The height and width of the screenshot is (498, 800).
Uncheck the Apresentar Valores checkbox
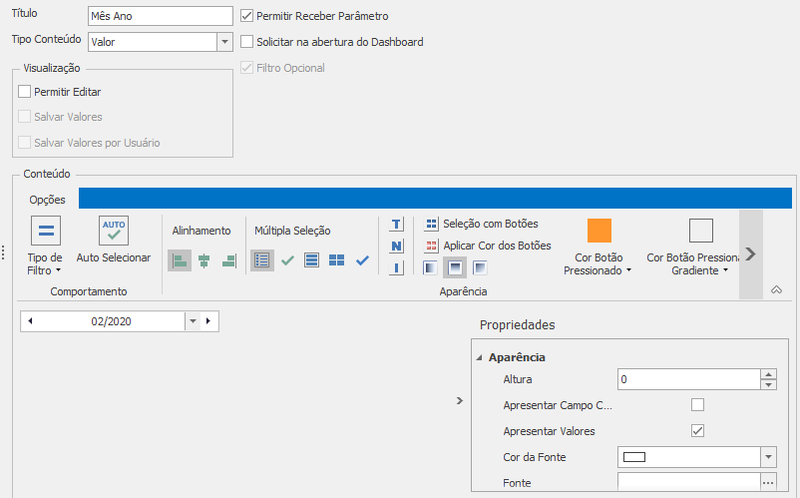(697, 431)
